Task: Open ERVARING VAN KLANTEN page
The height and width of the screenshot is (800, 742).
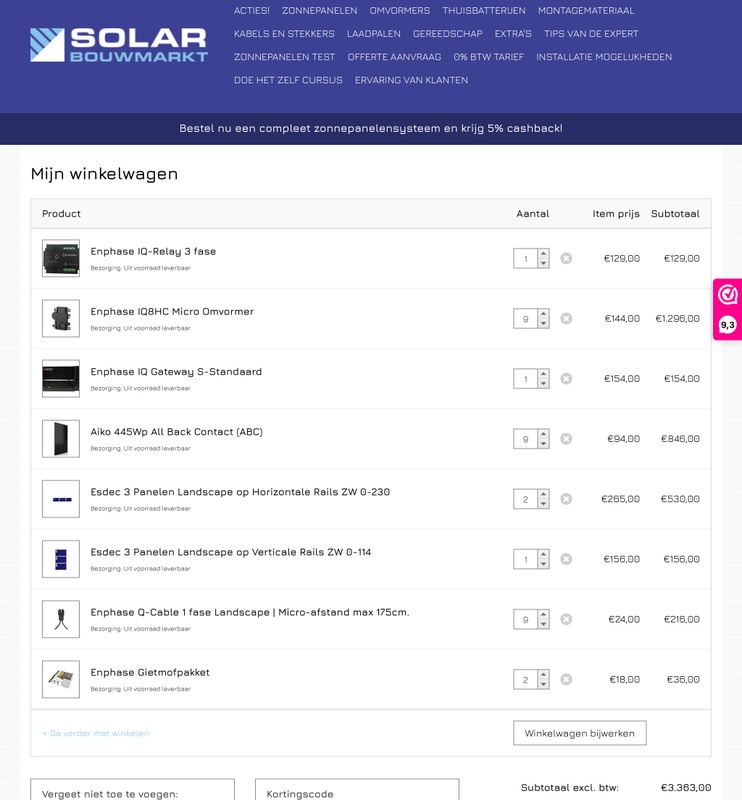Action: 411,80
